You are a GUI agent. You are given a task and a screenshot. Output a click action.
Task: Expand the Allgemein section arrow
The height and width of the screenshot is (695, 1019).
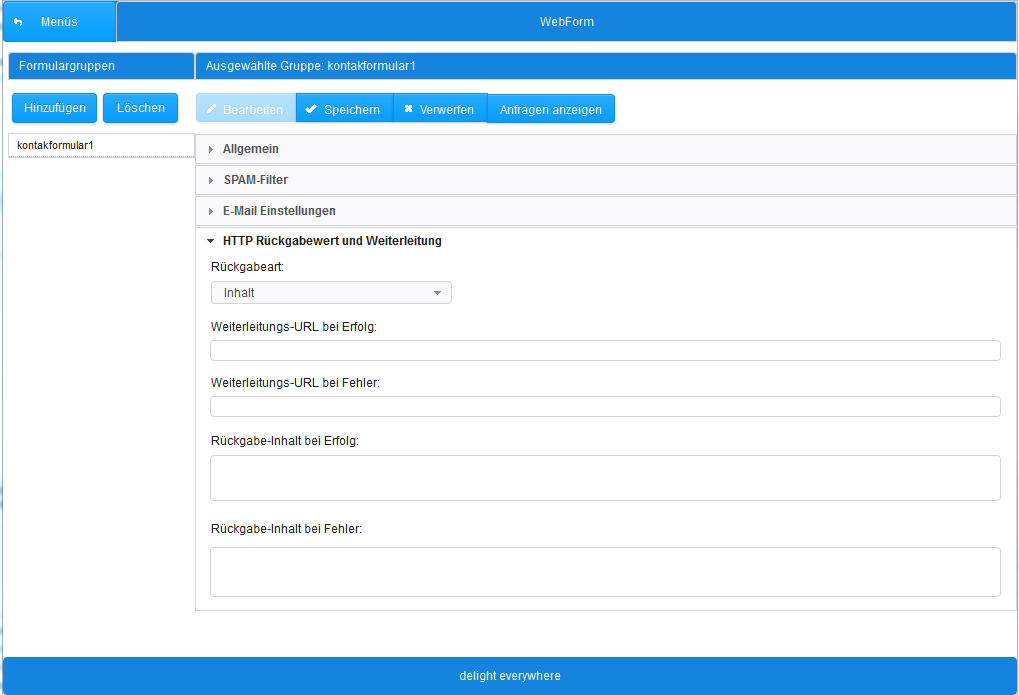tap(211, 149)
